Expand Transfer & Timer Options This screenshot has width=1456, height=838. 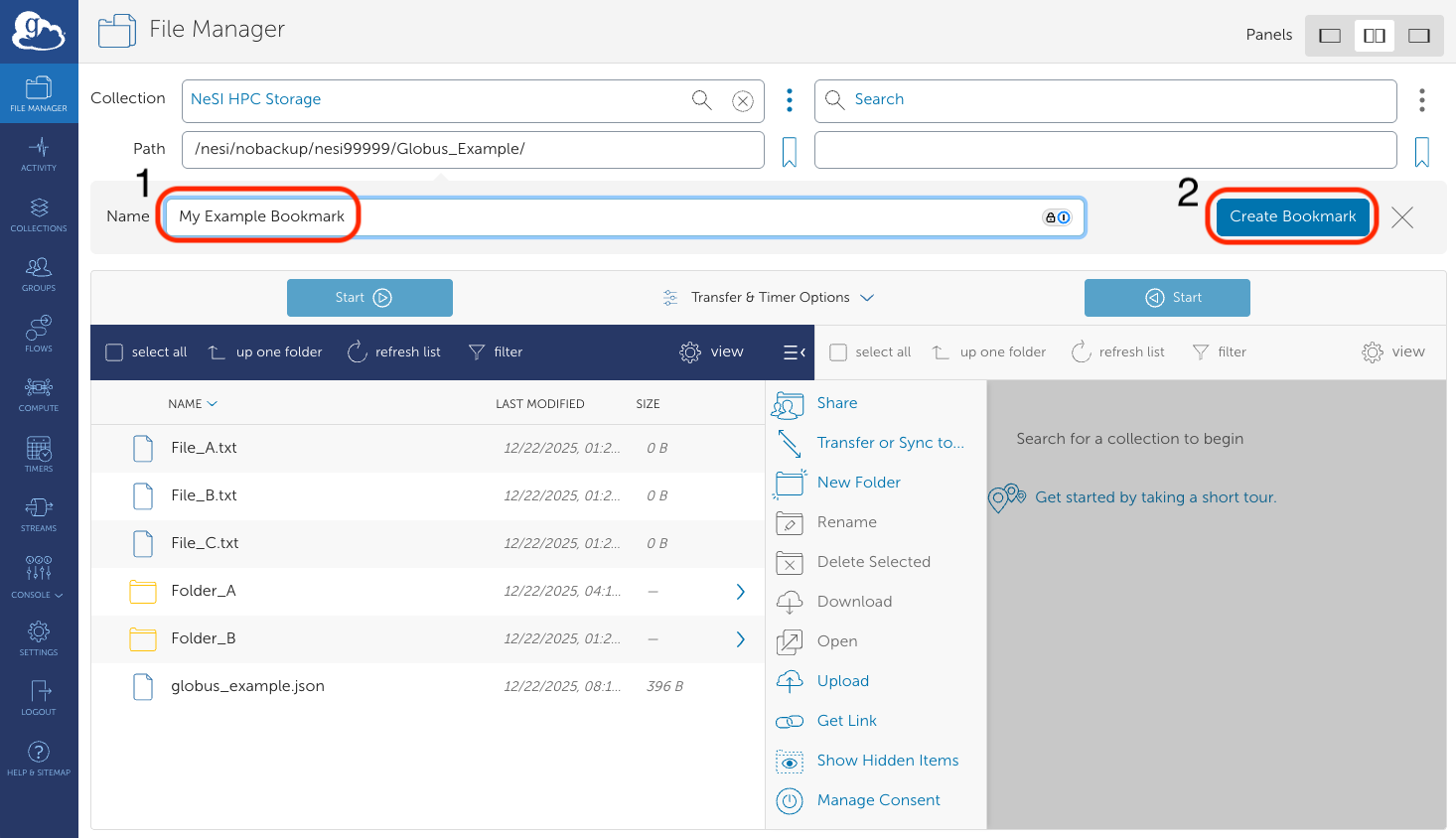point(770,298)
